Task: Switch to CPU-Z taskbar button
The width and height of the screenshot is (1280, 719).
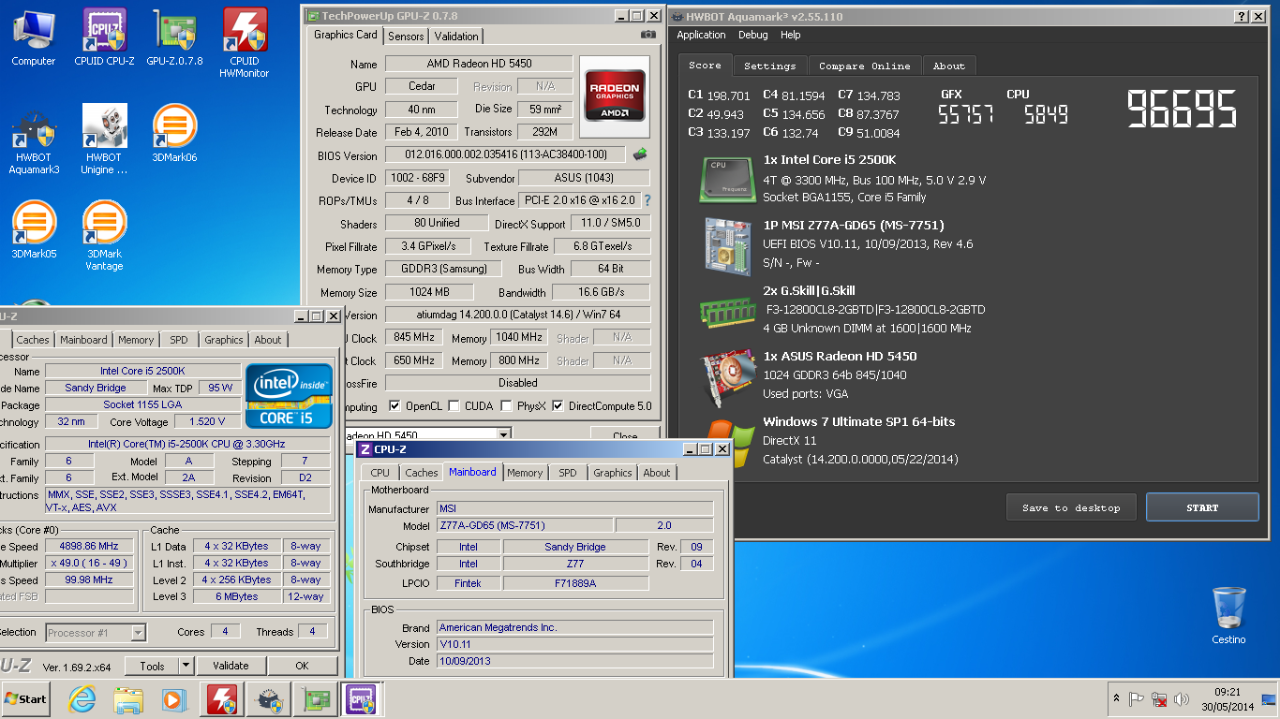Action: coord(362,699)
